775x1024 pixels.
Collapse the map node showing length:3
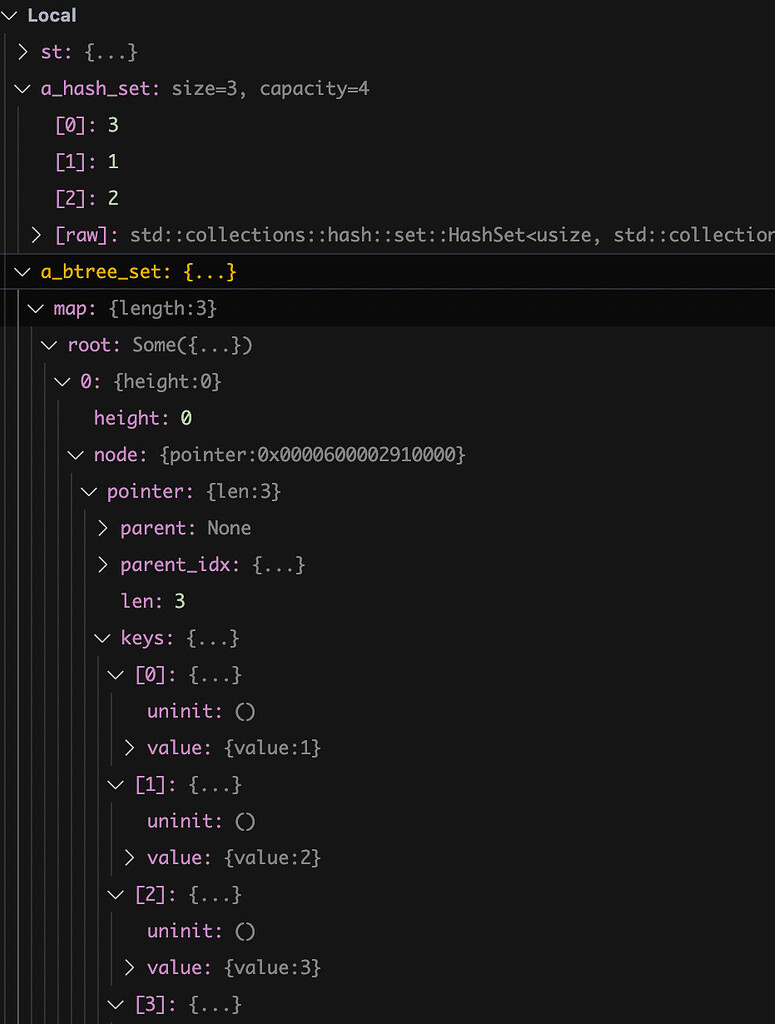(34, 308)
